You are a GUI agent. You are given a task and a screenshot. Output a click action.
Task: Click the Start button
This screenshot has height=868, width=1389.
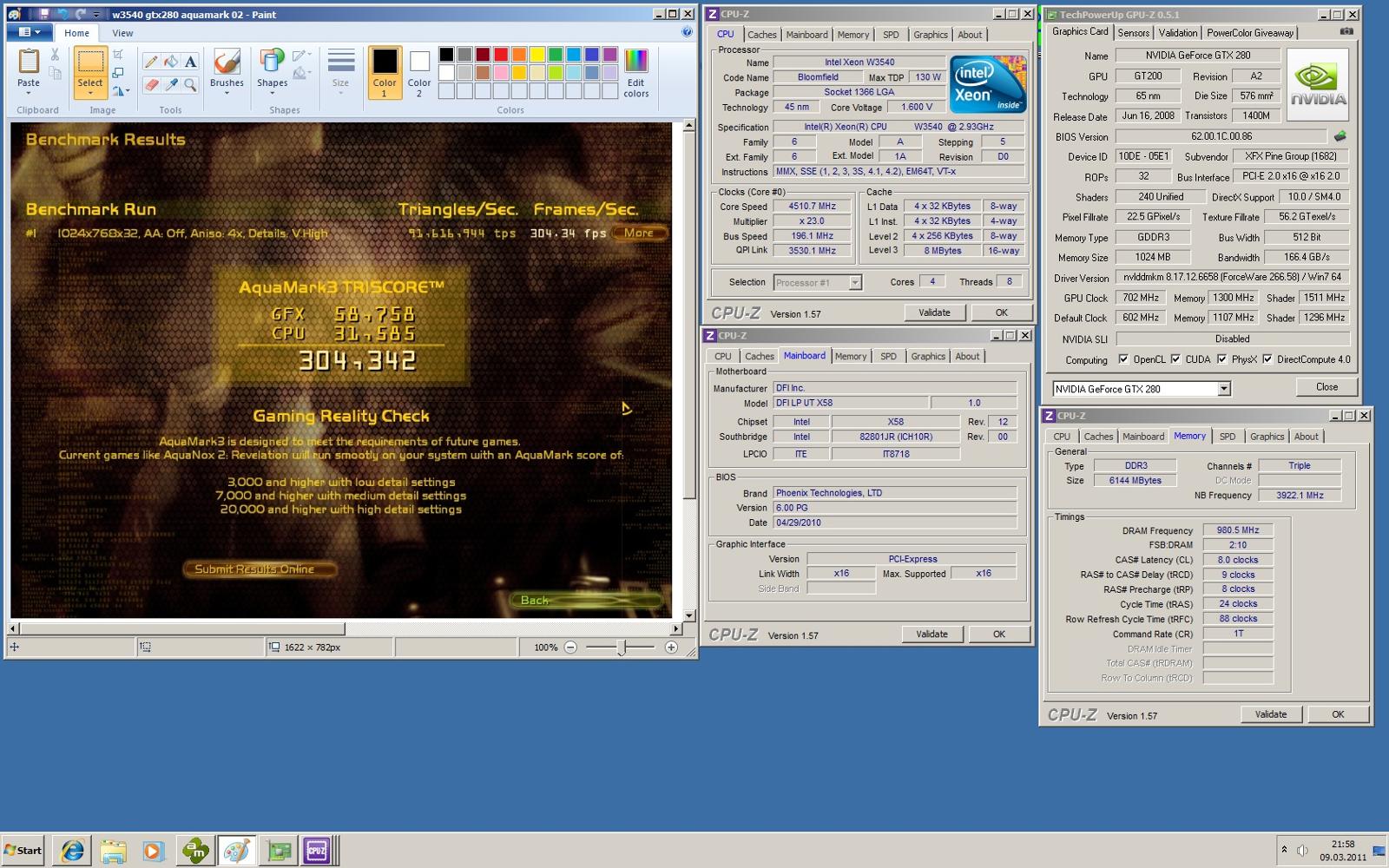click(x=23, y=851)
